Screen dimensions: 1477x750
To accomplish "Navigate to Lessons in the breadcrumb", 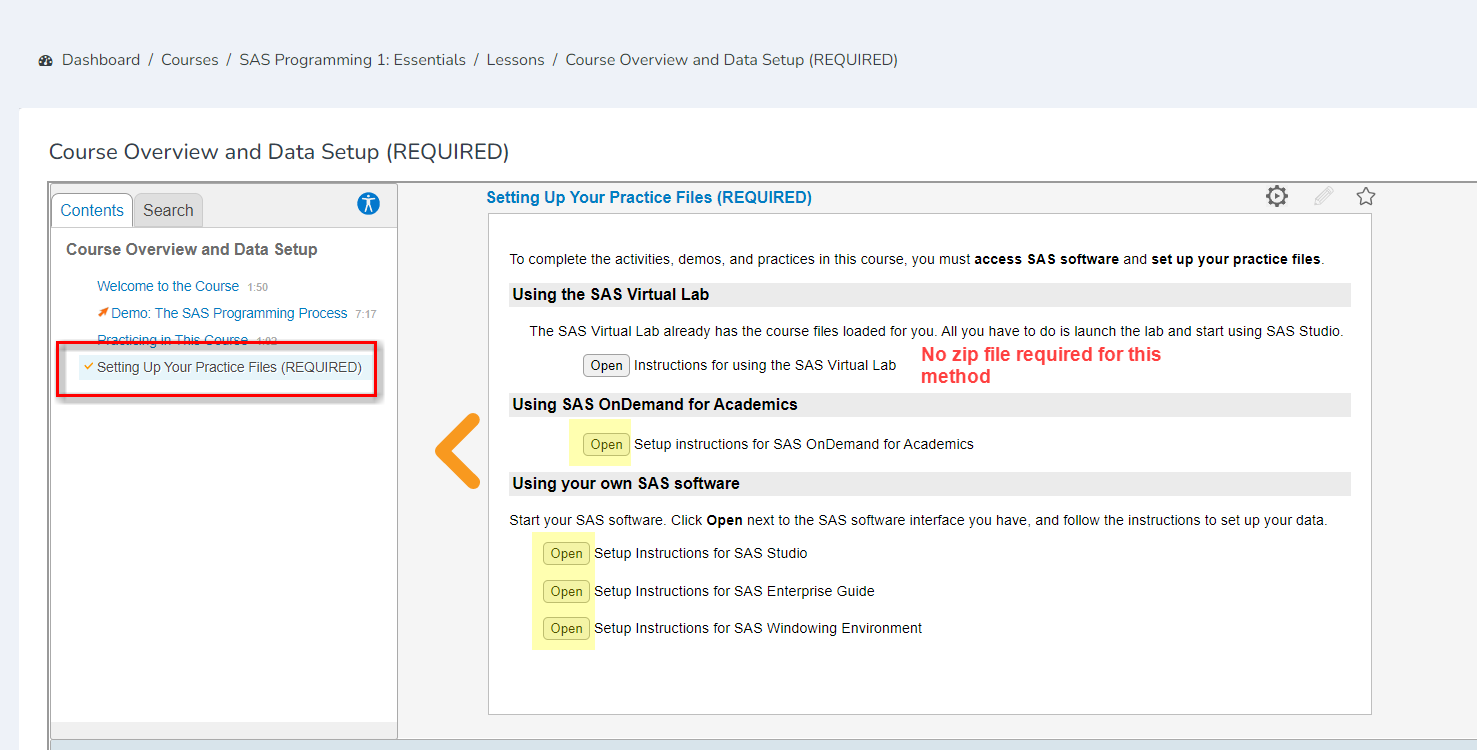I will pyautogui.click(x=516, y=60).
